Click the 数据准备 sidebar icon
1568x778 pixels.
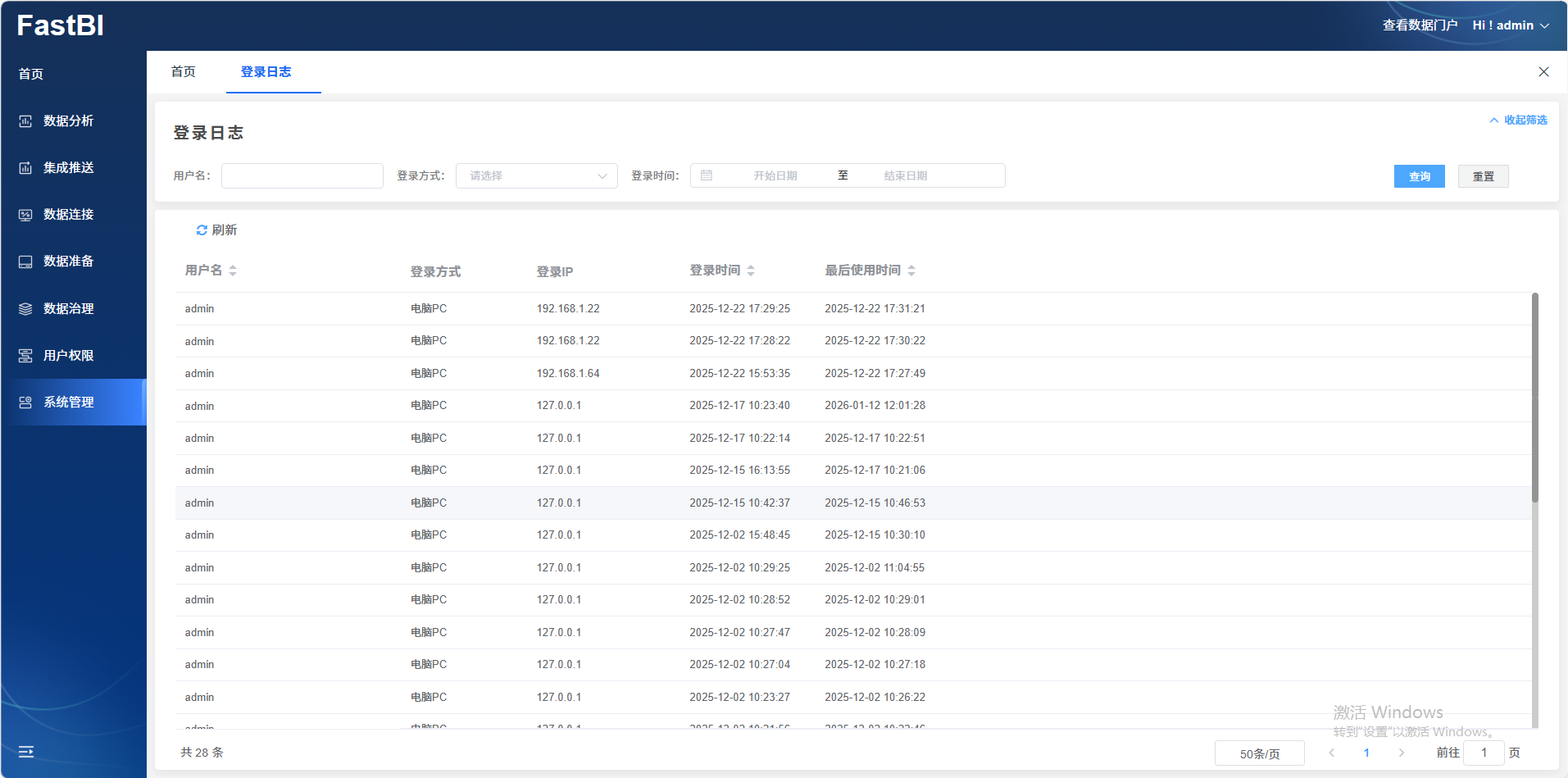click(25, 262)
